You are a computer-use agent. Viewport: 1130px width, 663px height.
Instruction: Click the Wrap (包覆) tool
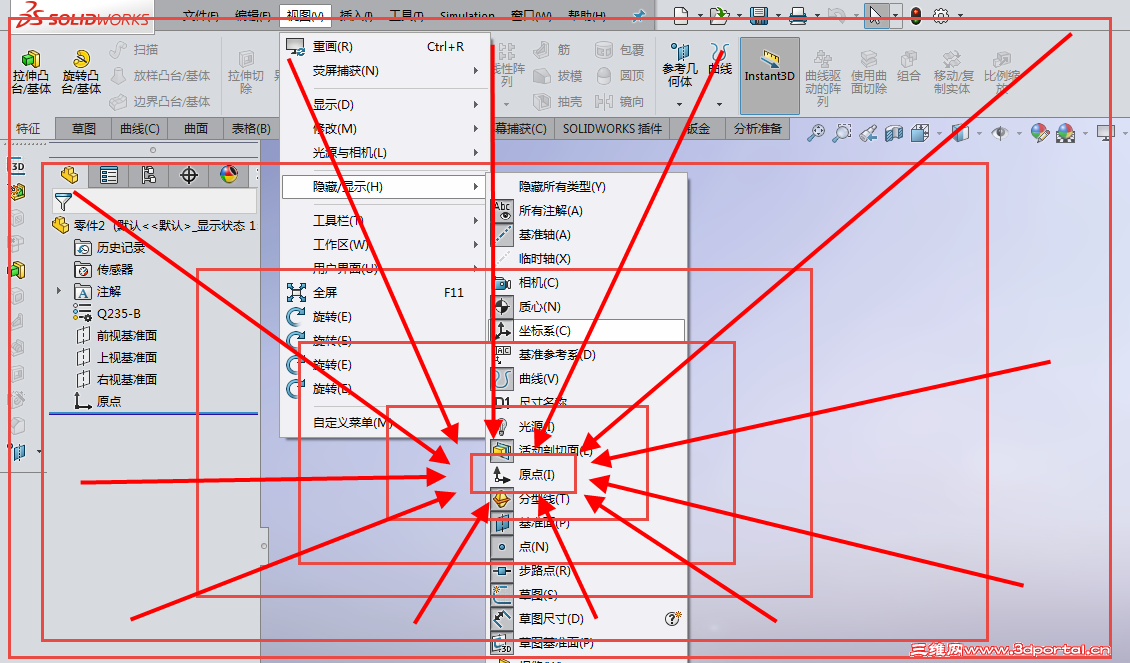pos(620,50)
